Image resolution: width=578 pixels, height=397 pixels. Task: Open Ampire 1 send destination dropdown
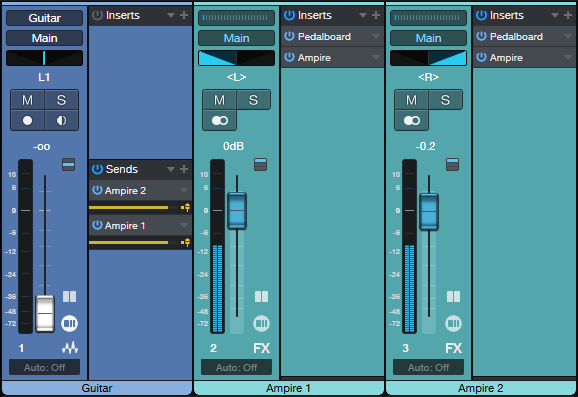coord(184,226)
